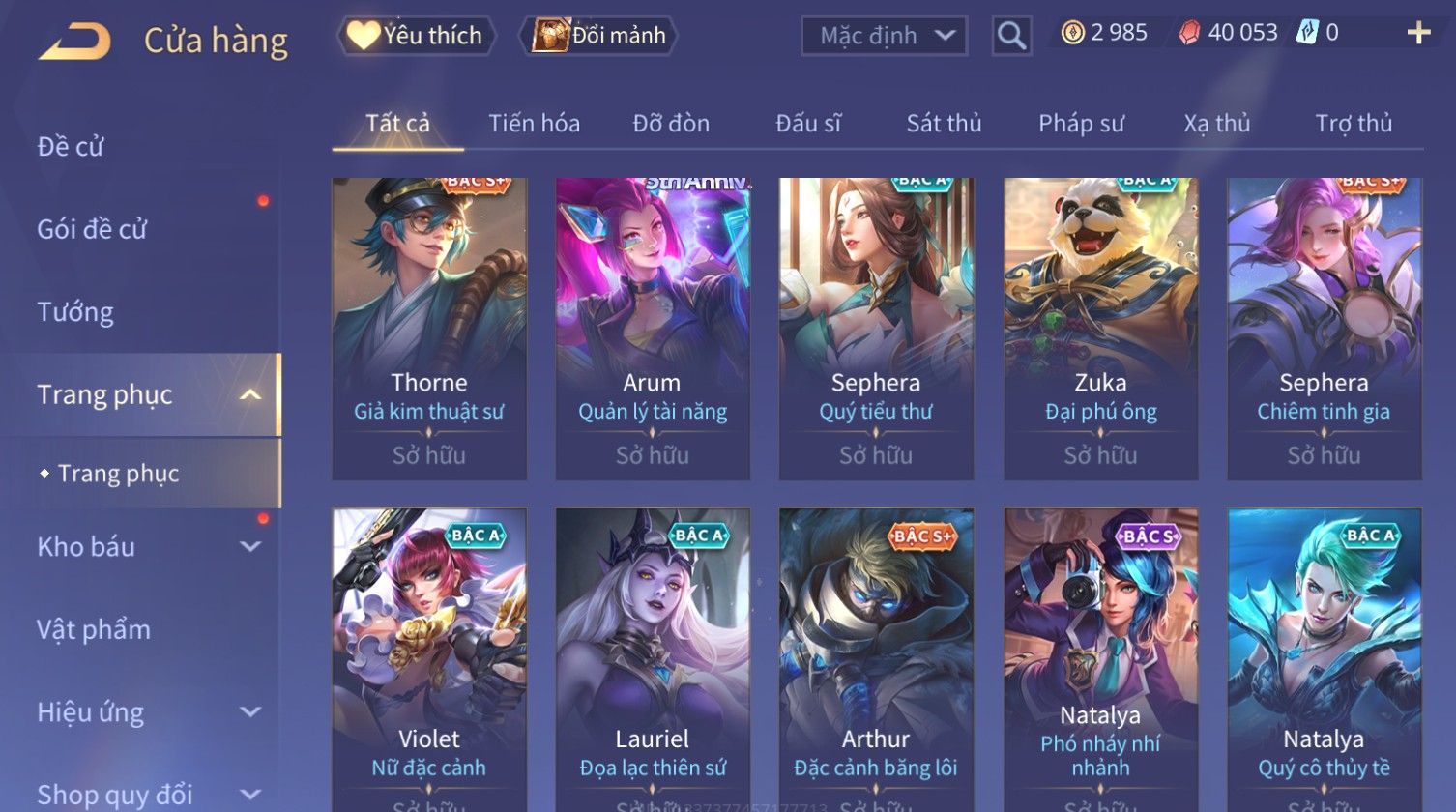The width and height of the screenshot is (1456, 812).
Task: Open Đổi mảnh chest exchange
Action: tap(599, 36)
